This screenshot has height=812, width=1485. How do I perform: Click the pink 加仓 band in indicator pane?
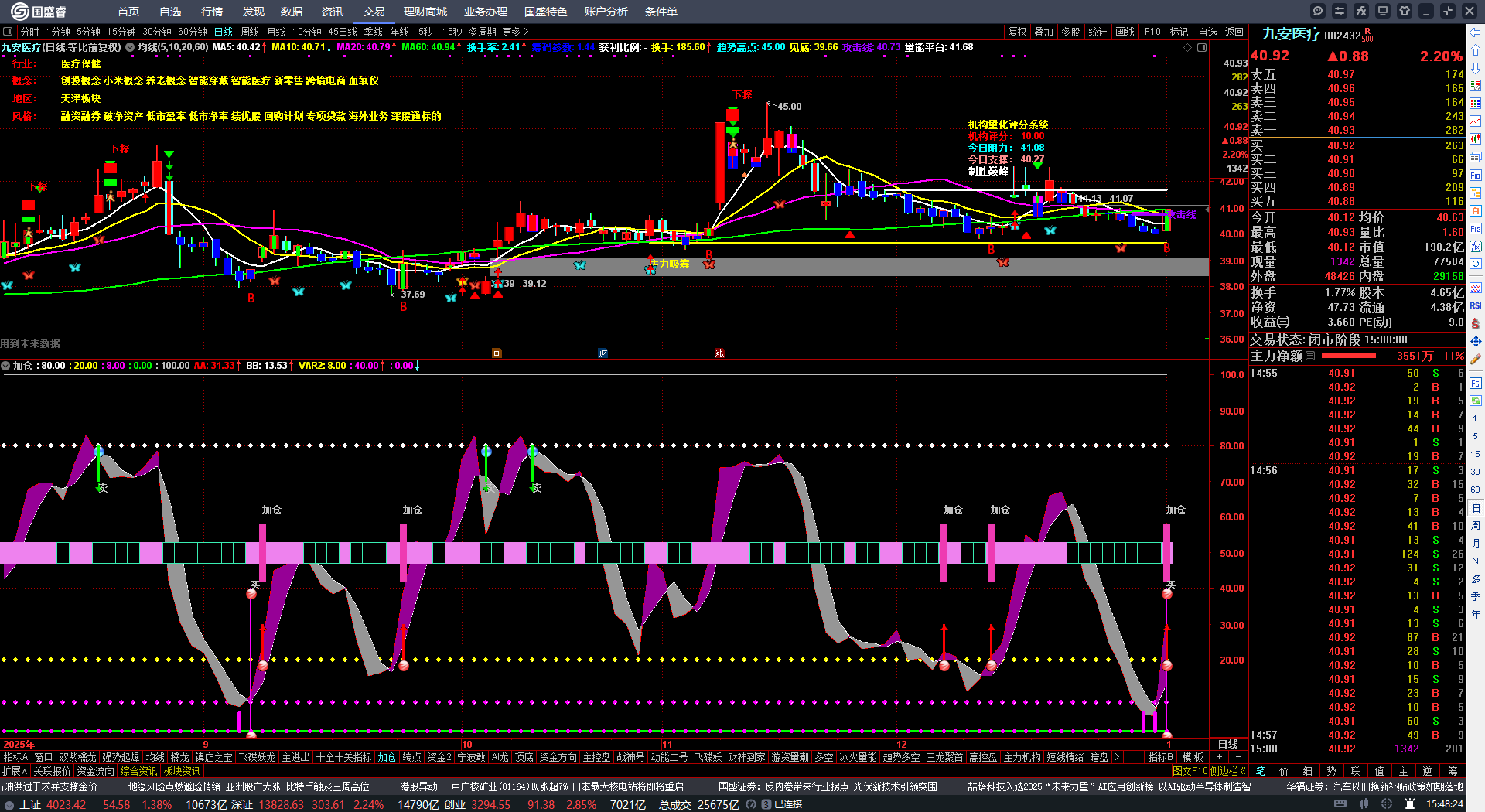[x=586, y=553]
